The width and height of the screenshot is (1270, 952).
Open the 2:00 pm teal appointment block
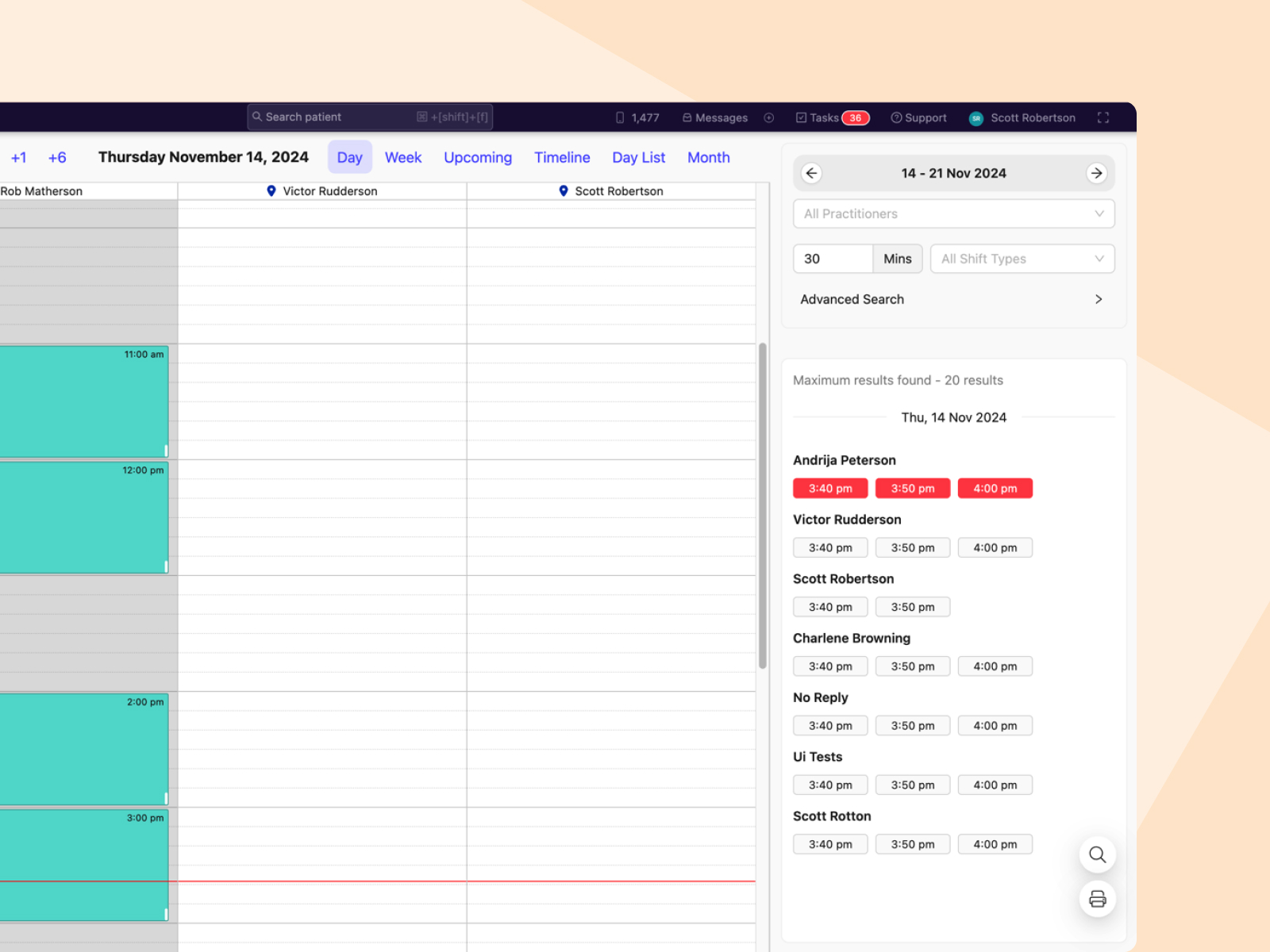click(x=83, y=749)
